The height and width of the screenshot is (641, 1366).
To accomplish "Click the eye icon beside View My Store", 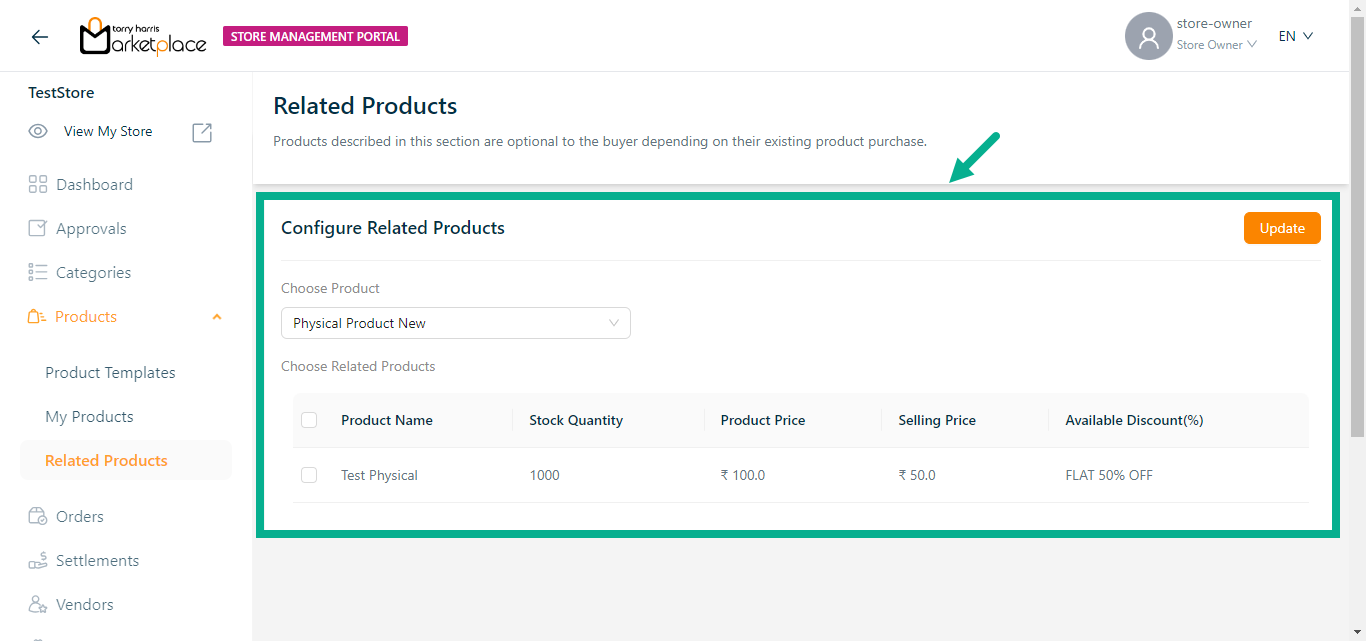I will [x=38, y=131].
